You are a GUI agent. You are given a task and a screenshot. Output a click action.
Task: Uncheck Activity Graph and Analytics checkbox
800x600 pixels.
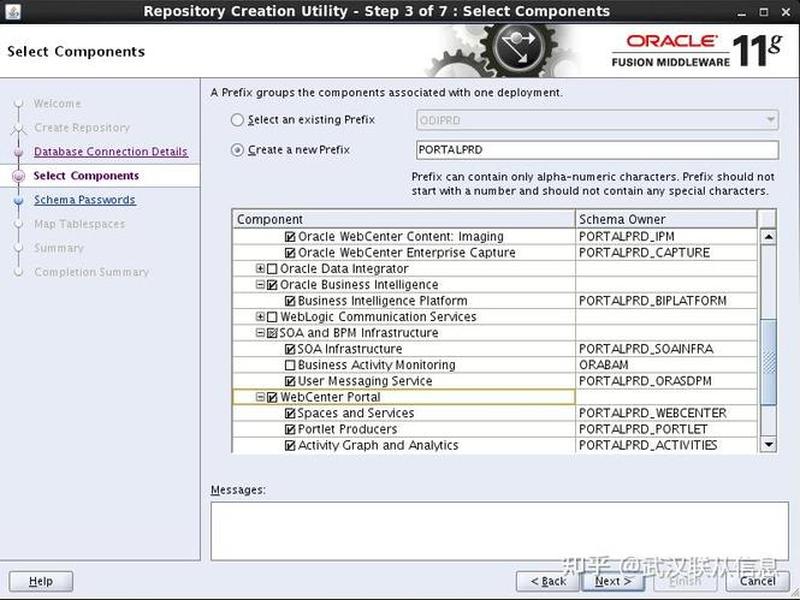290,446
